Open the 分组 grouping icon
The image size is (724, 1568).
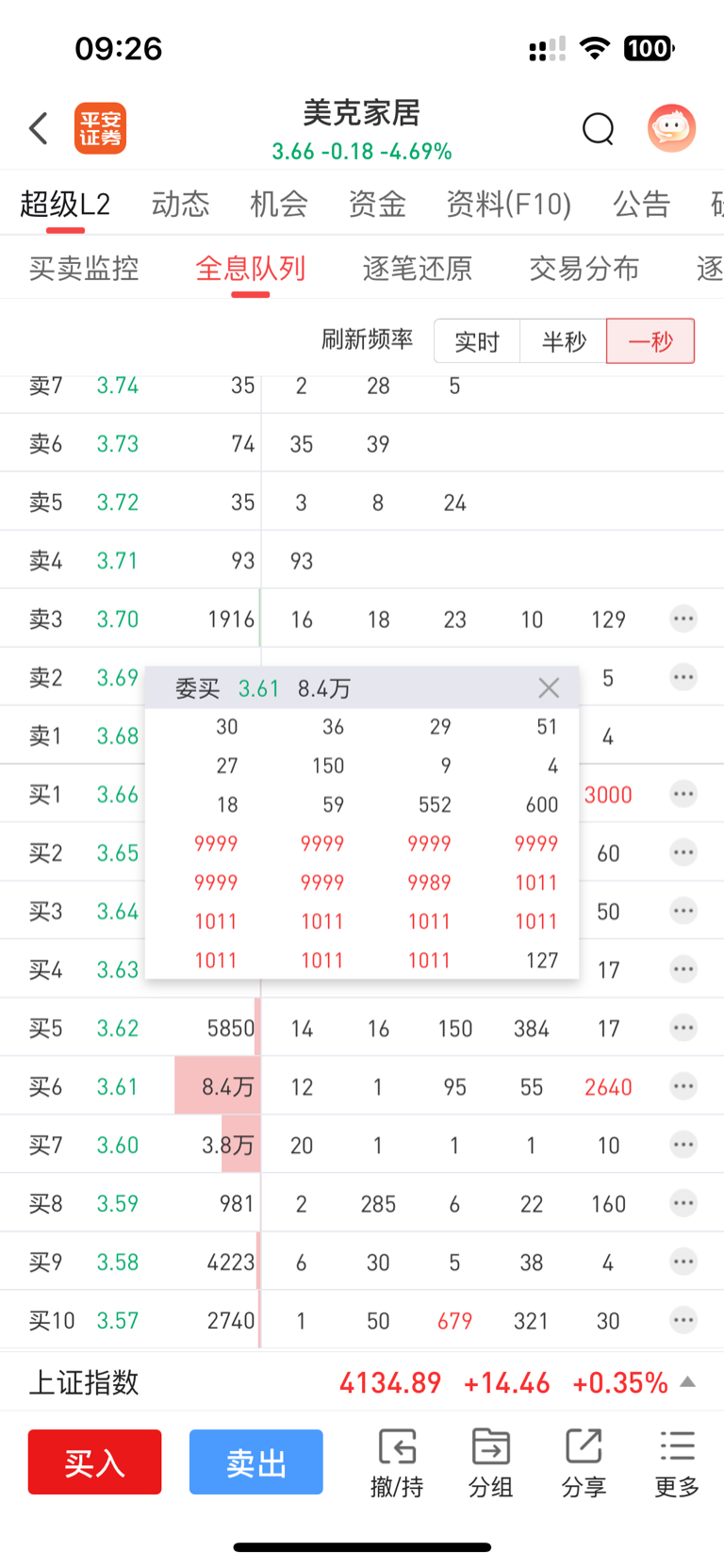(x=490, y=1461)
